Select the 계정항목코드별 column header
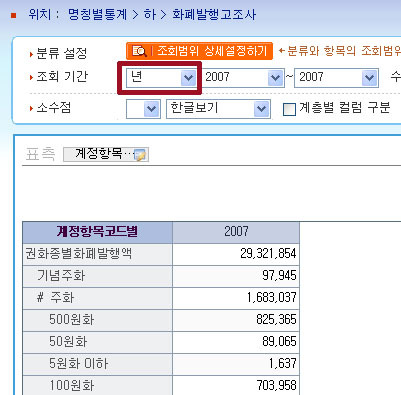The height and width of the screenshot is (395, 401). [97, 232]
